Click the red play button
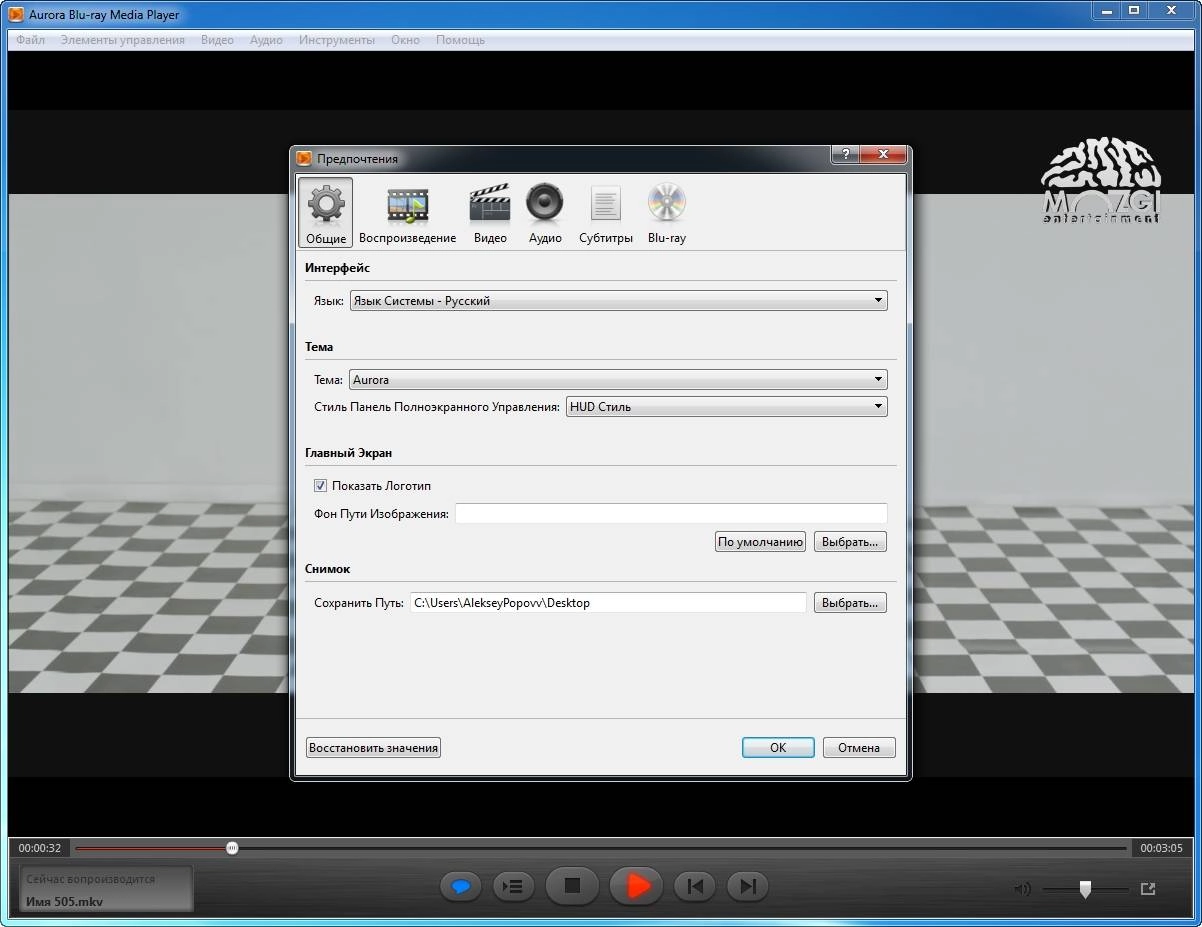This screenshot has width=1202, height=927. point(636,886)
